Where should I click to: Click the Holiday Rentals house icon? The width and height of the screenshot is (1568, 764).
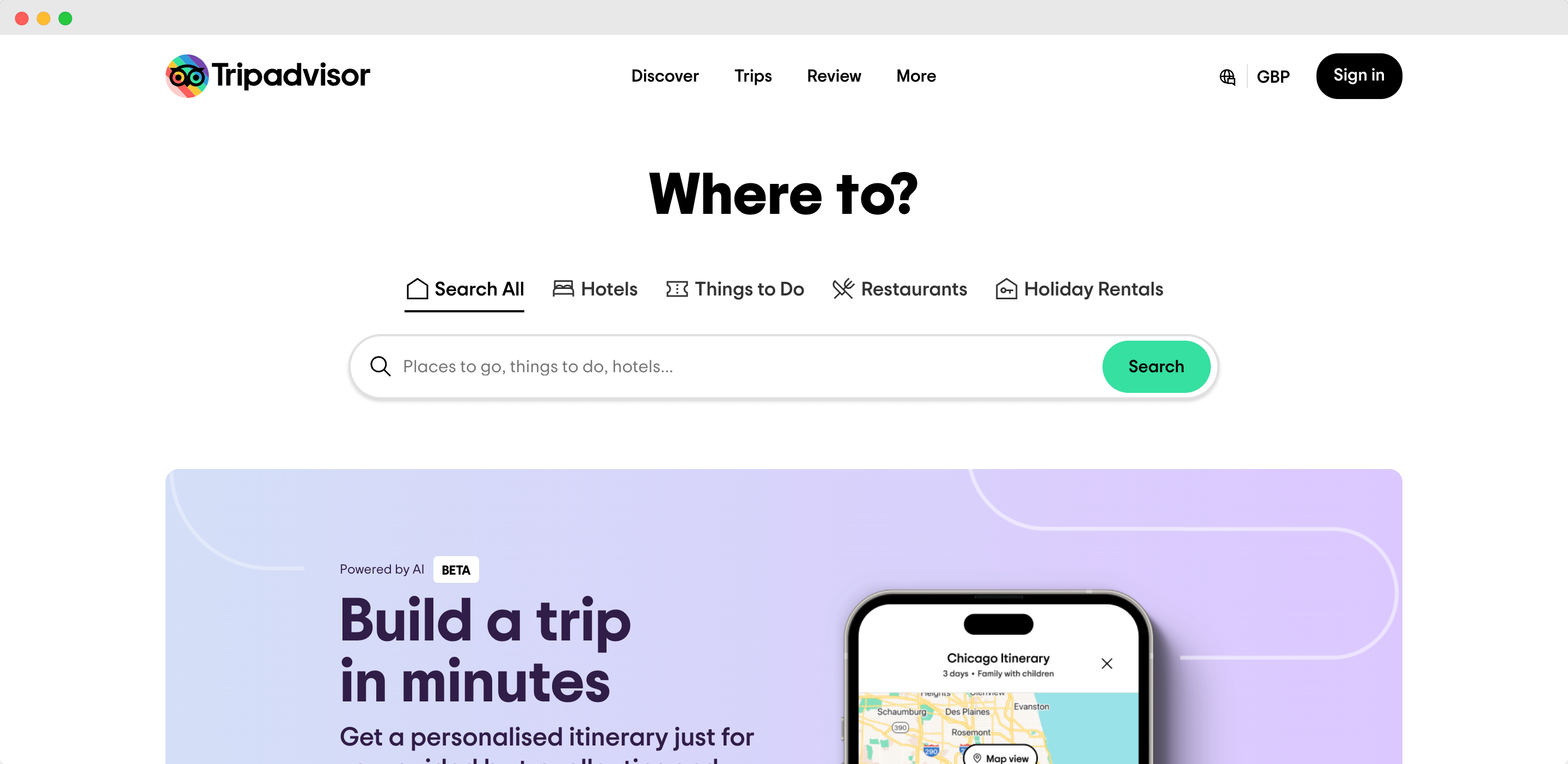point(1006,288)
